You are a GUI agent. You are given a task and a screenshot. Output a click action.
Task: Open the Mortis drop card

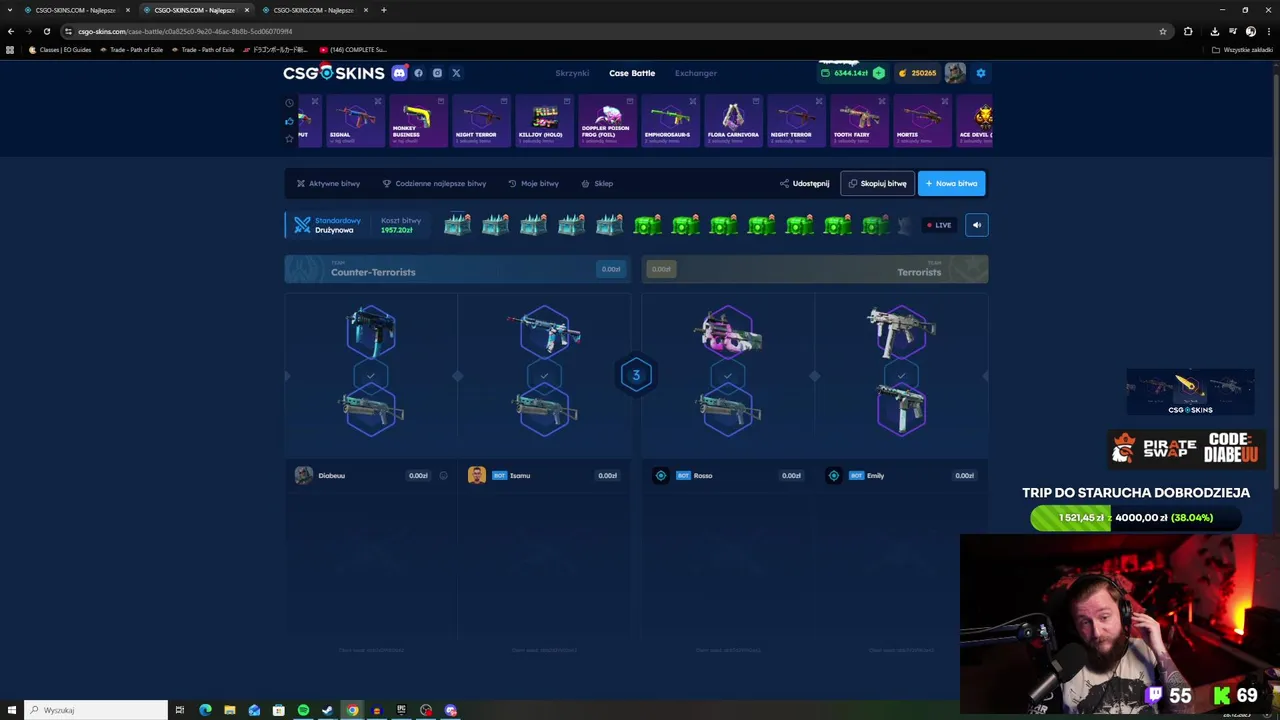pos(922,121)
